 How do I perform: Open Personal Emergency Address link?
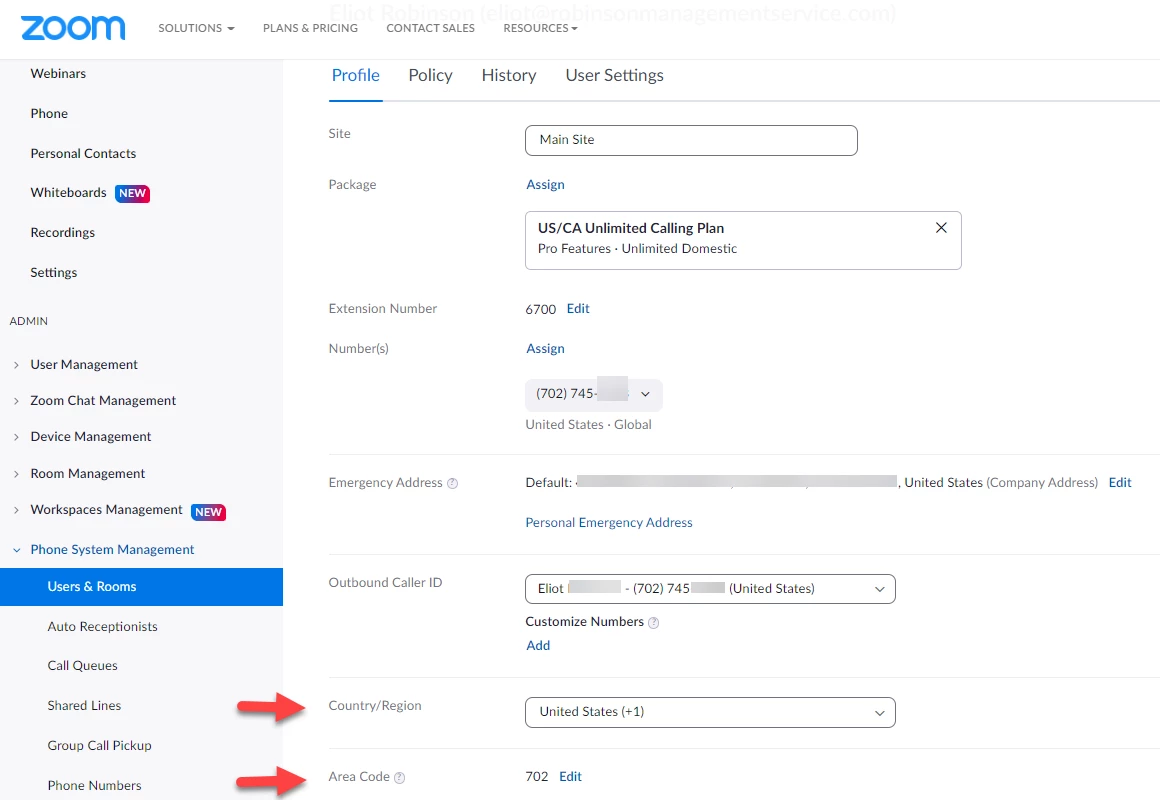[609, 522]
